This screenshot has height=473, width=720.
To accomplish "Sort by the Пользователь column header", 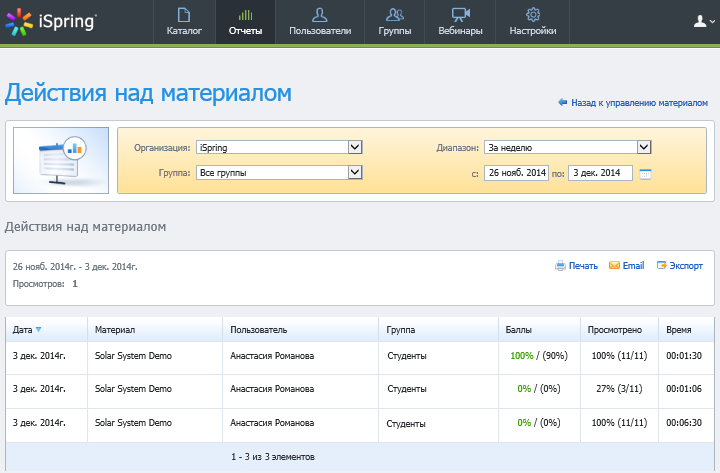I will coord(300,330).
